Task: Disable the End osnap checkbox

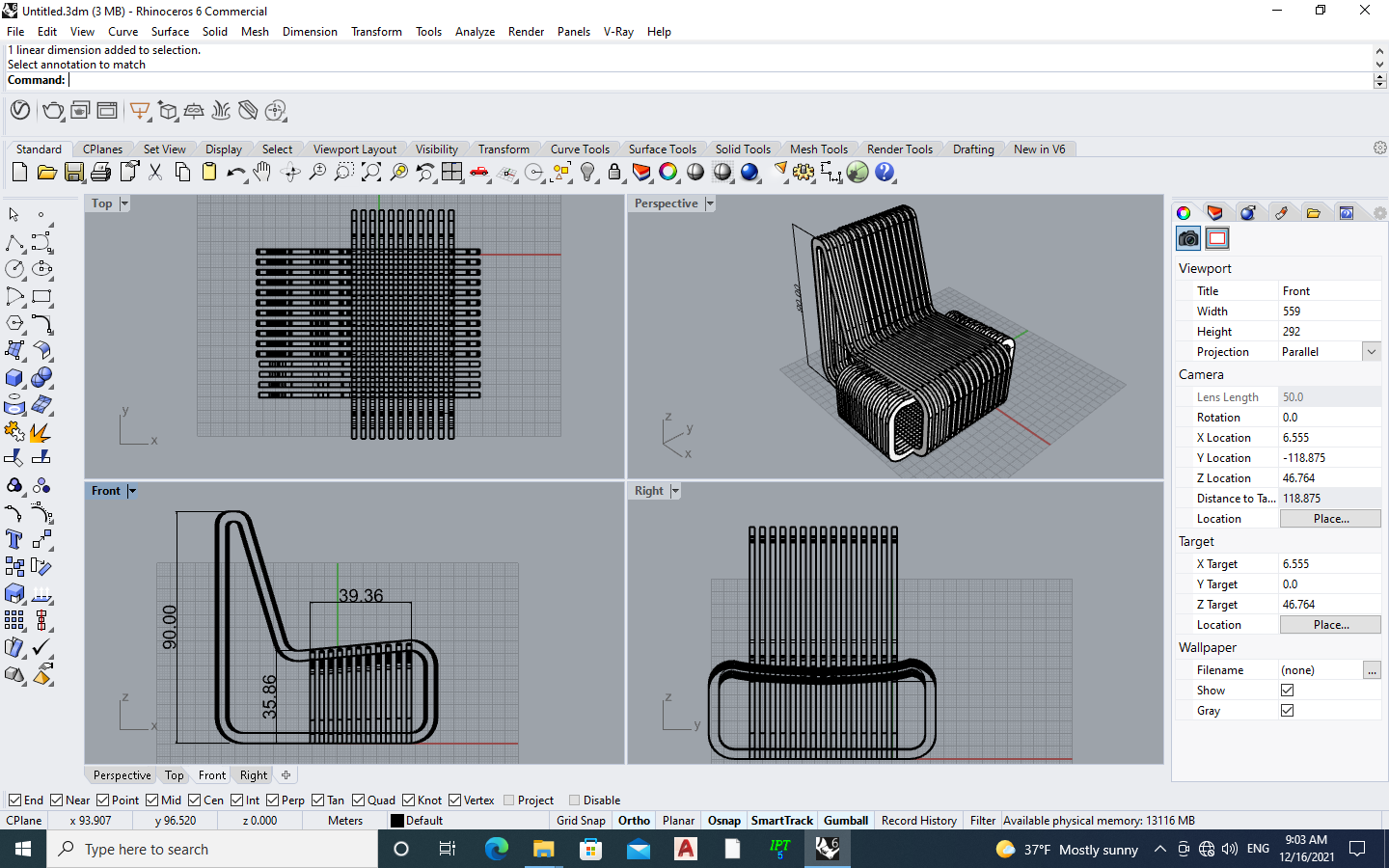Action: pos(15,800)
